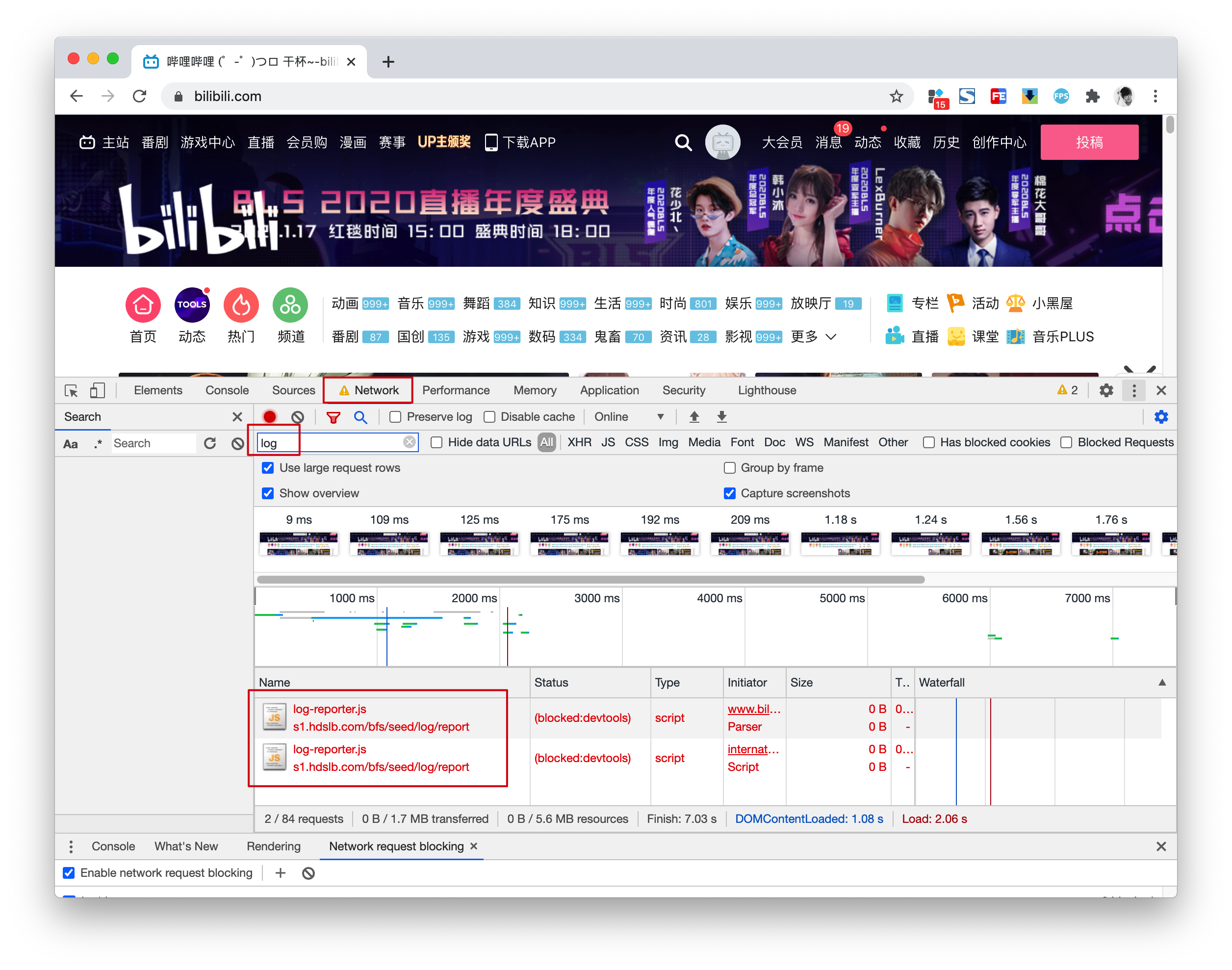Click the clear network log icon

click(x=297, y=417)
